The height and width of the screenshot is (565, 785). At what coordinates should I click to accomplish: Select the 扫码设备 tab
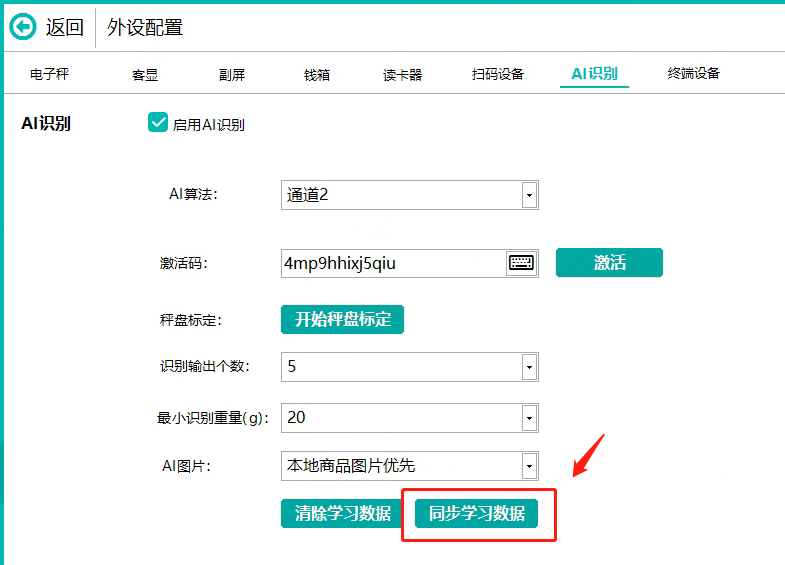coord(498,74)
